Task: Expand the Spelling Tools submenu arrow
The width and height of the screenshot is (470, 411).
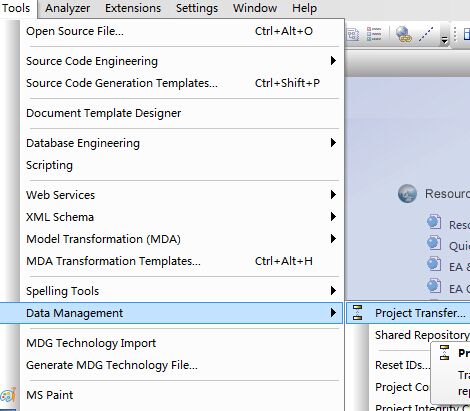Action: (x=333, y=291)
